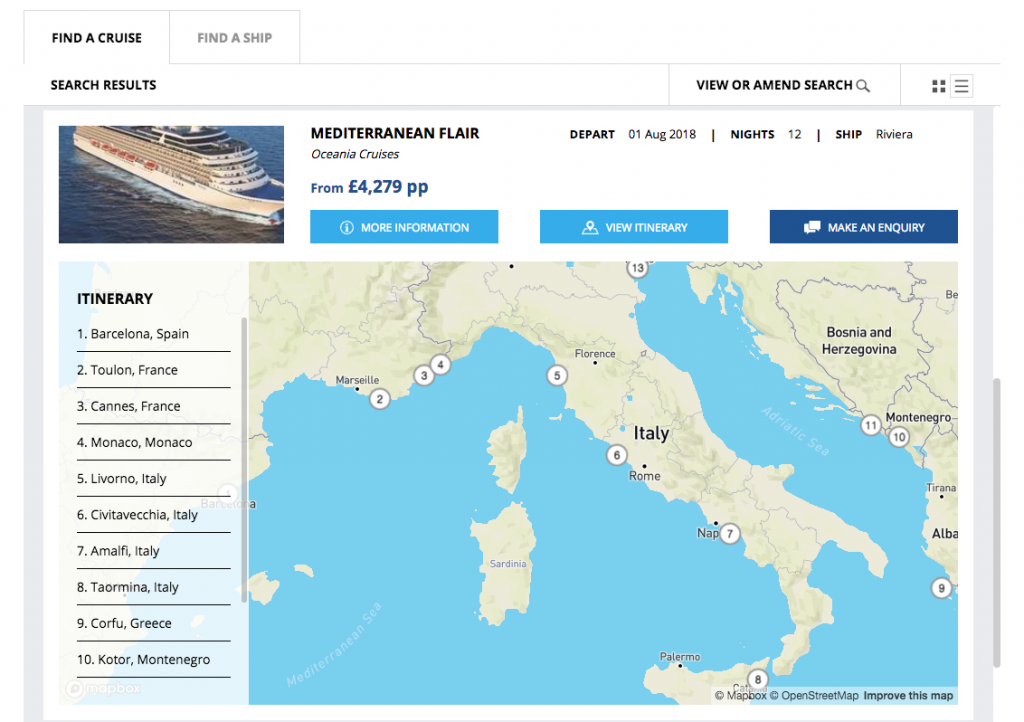Screen dimensions: 1024x722
Task: Click map marker 11 on Adriatic coast
Action: pyautogui.click(x=870, y=426)
